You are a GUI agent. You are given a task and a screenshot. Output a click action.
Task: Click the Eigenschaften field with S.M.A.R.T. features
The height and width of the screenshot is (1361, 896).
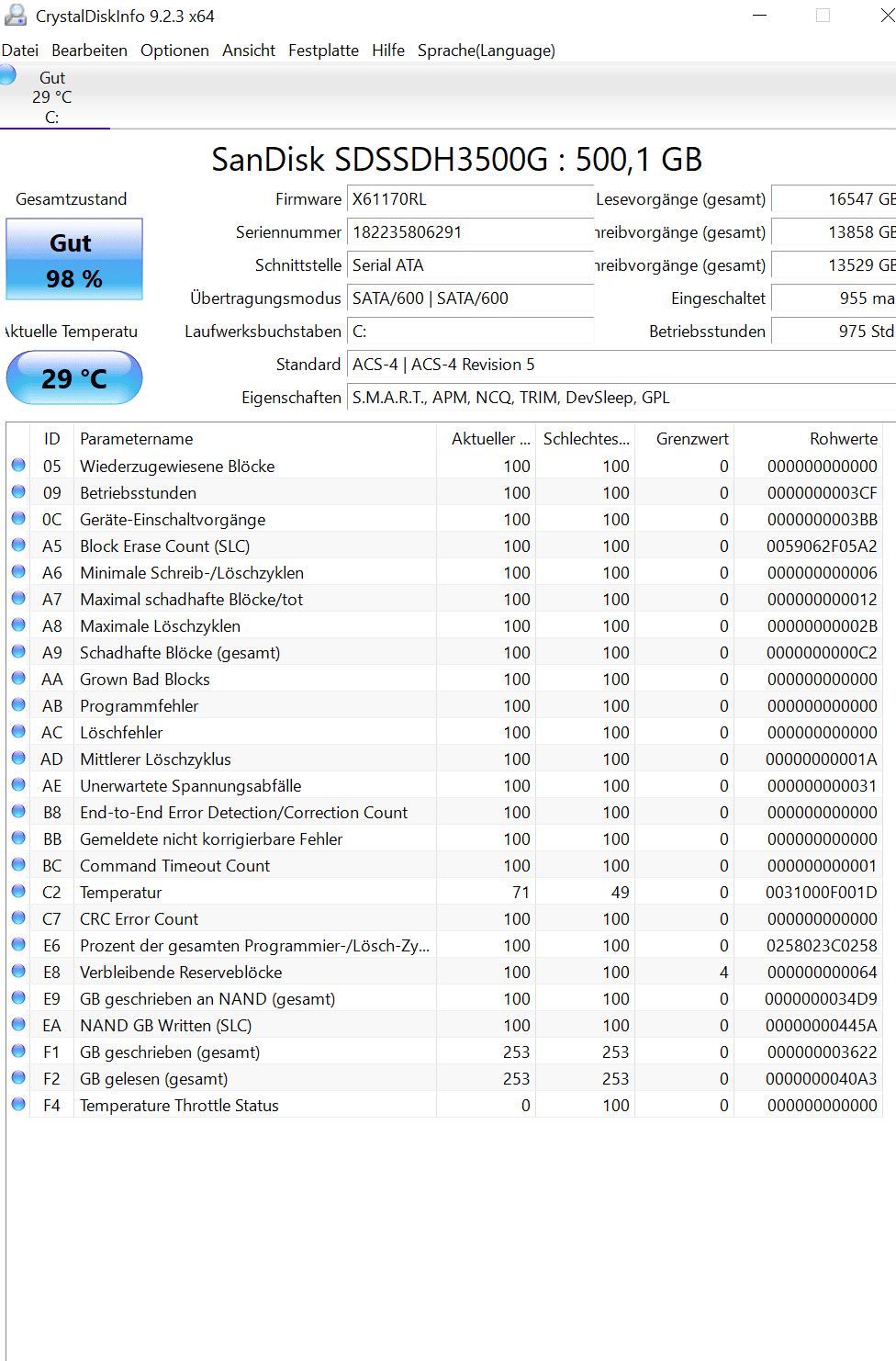(622, 398)
